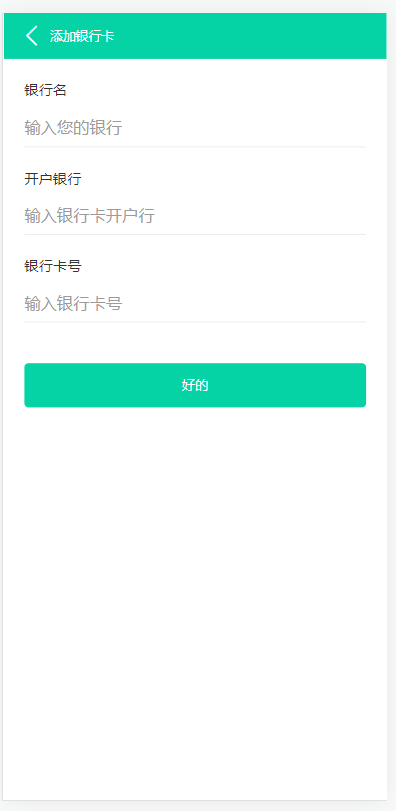Click the gray page margin outside the form
This screenshot has height=811, width=396.
pyautogui.click(x=391, y=414)
